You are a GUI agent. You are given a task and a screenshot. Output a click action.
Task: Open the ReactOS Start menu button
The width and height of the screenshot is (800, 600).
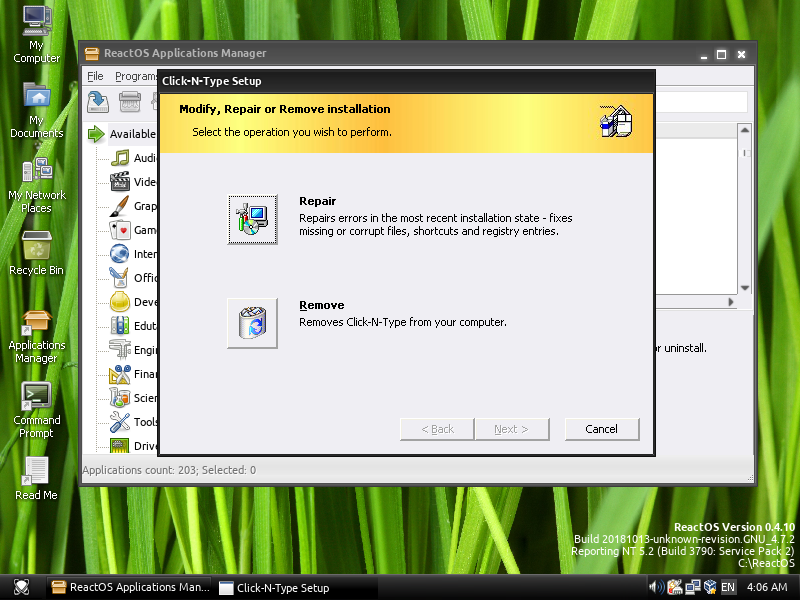click(21, 587)
